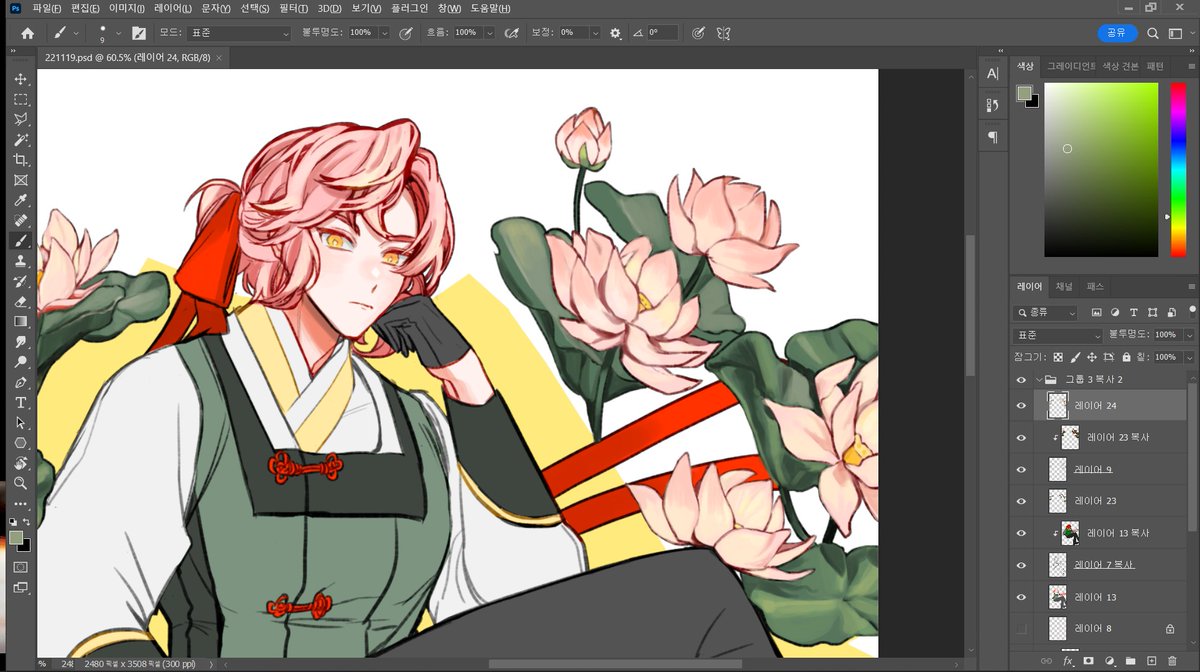Show hidden 레이어 8 layer
1200x672 pixels.
click(1021, 629)
